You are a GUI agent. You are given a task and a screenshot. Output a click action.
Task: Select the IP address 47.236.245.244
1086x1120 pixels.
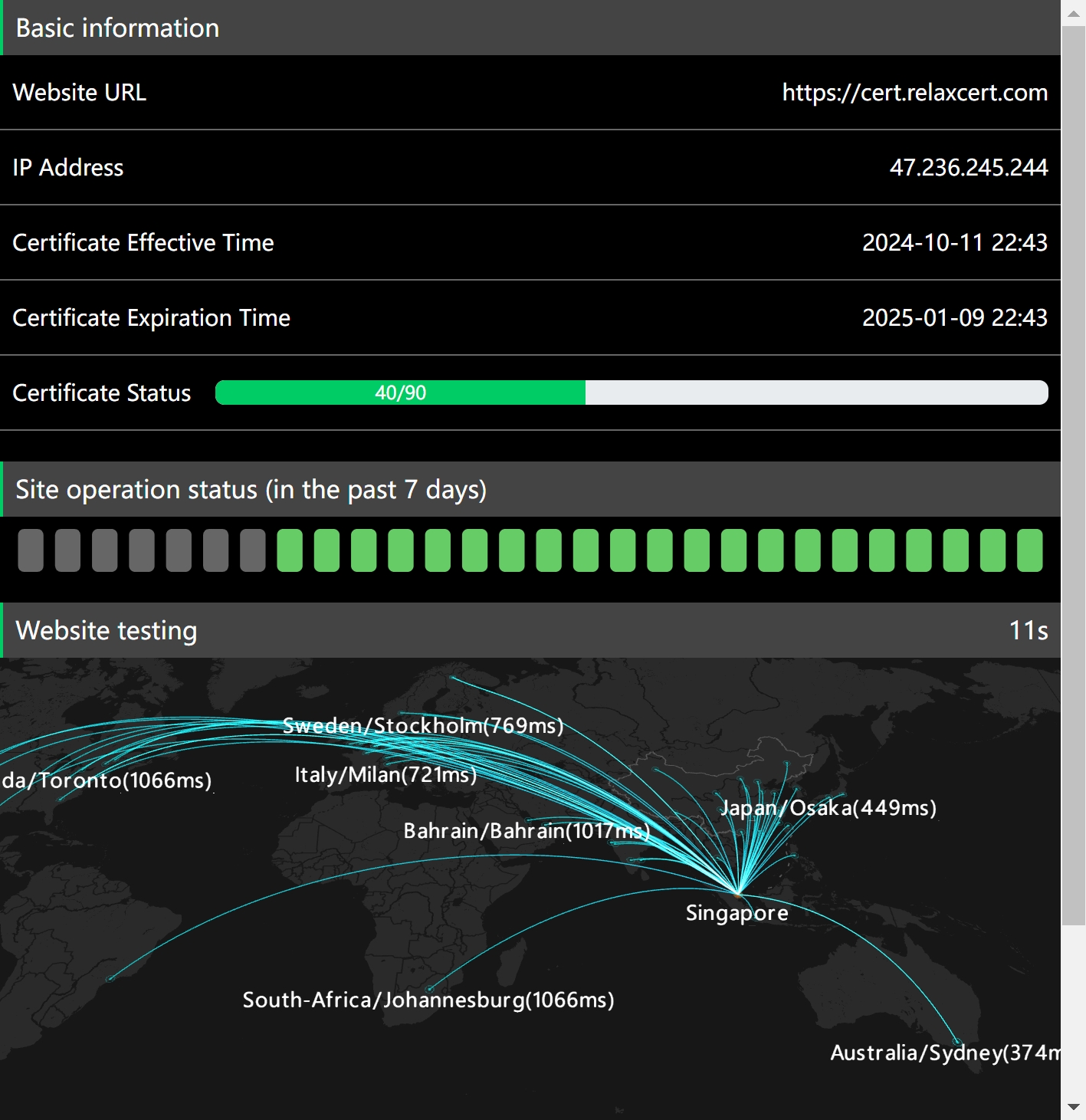click(x=969, y=168)
